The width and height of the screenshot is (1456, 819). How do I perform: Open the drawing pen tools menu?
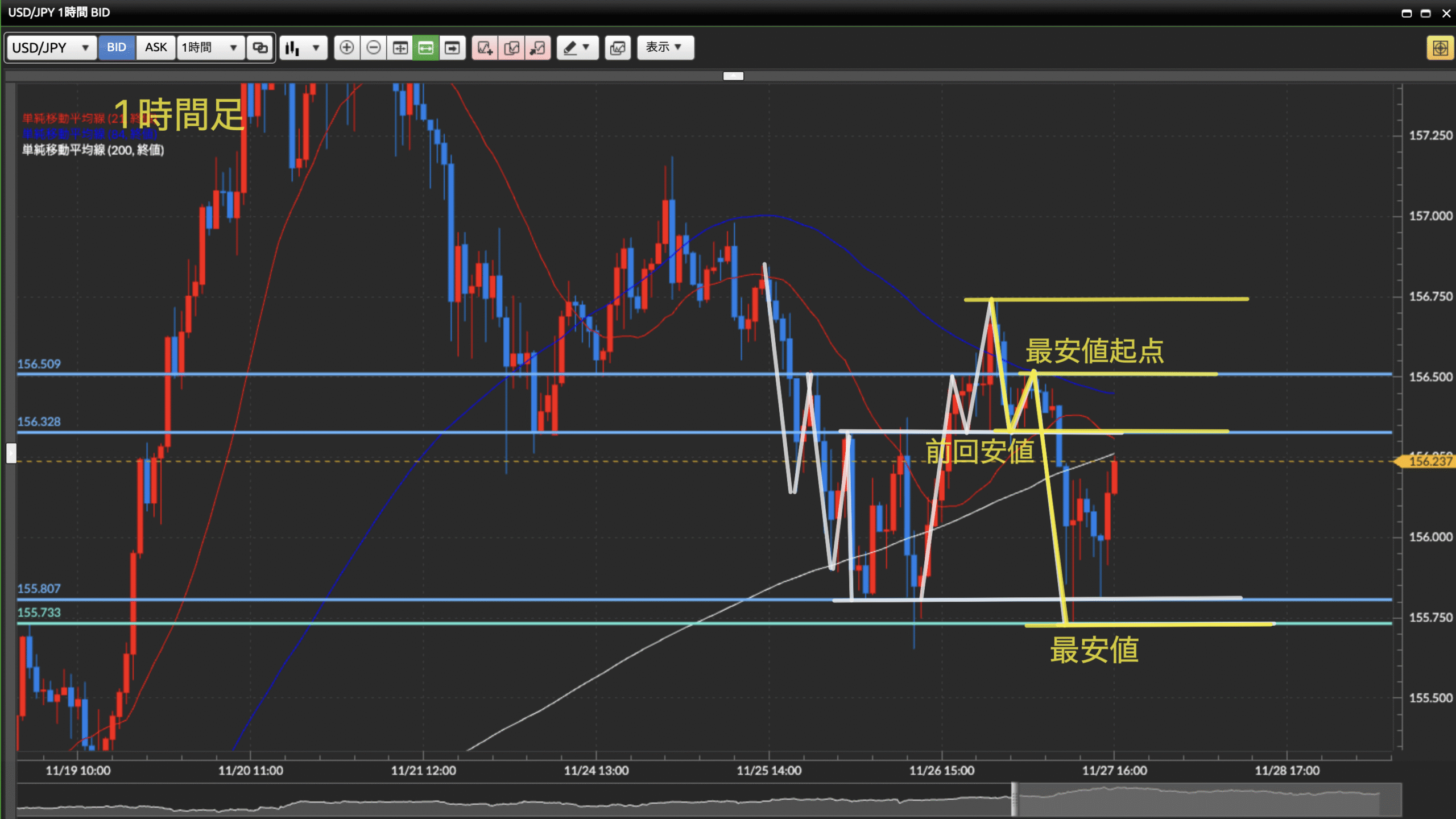(577, 48)
